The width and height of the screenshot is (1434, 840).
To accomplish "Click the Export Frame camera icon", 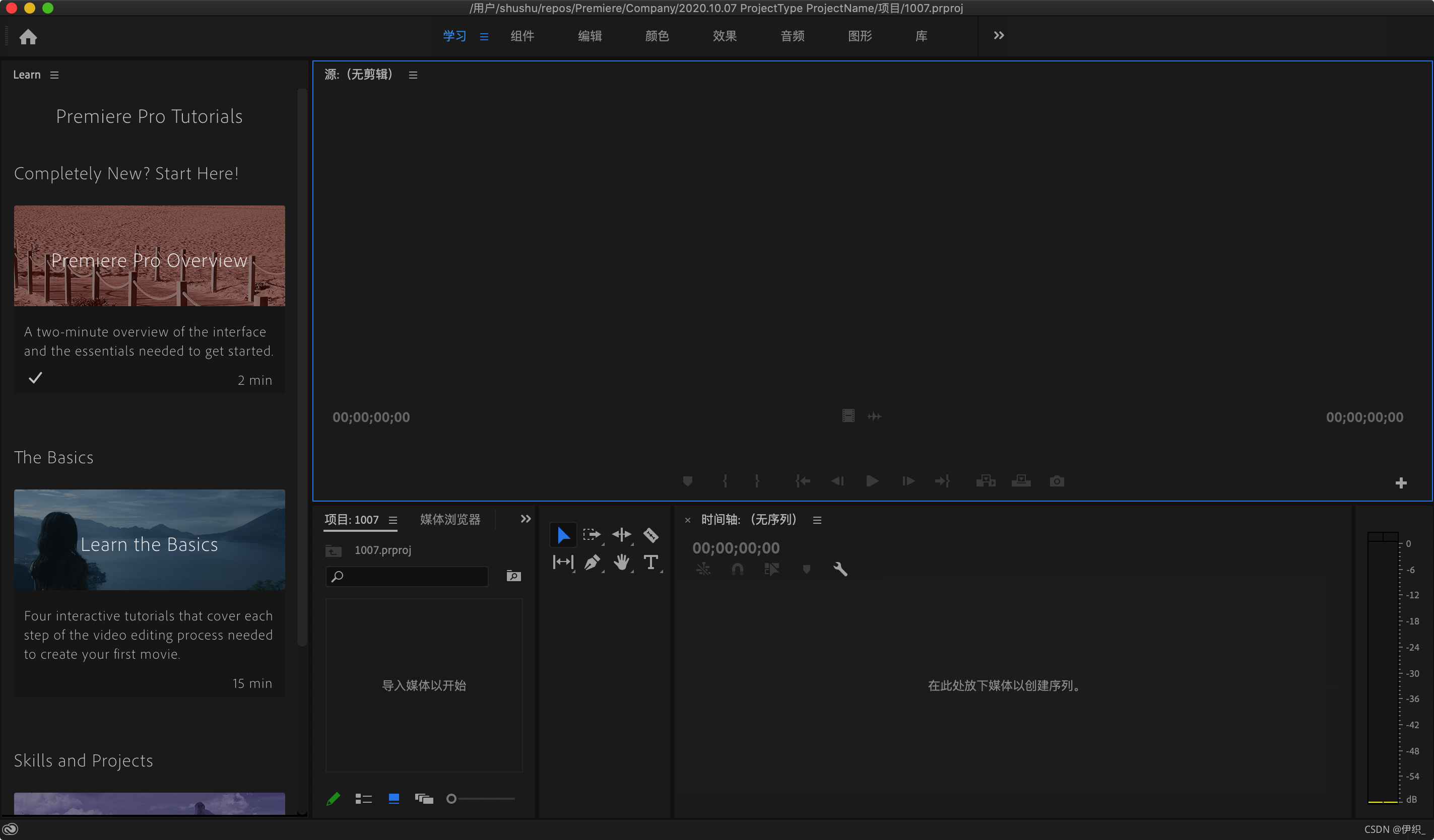I will click(x=1057, y=481).
